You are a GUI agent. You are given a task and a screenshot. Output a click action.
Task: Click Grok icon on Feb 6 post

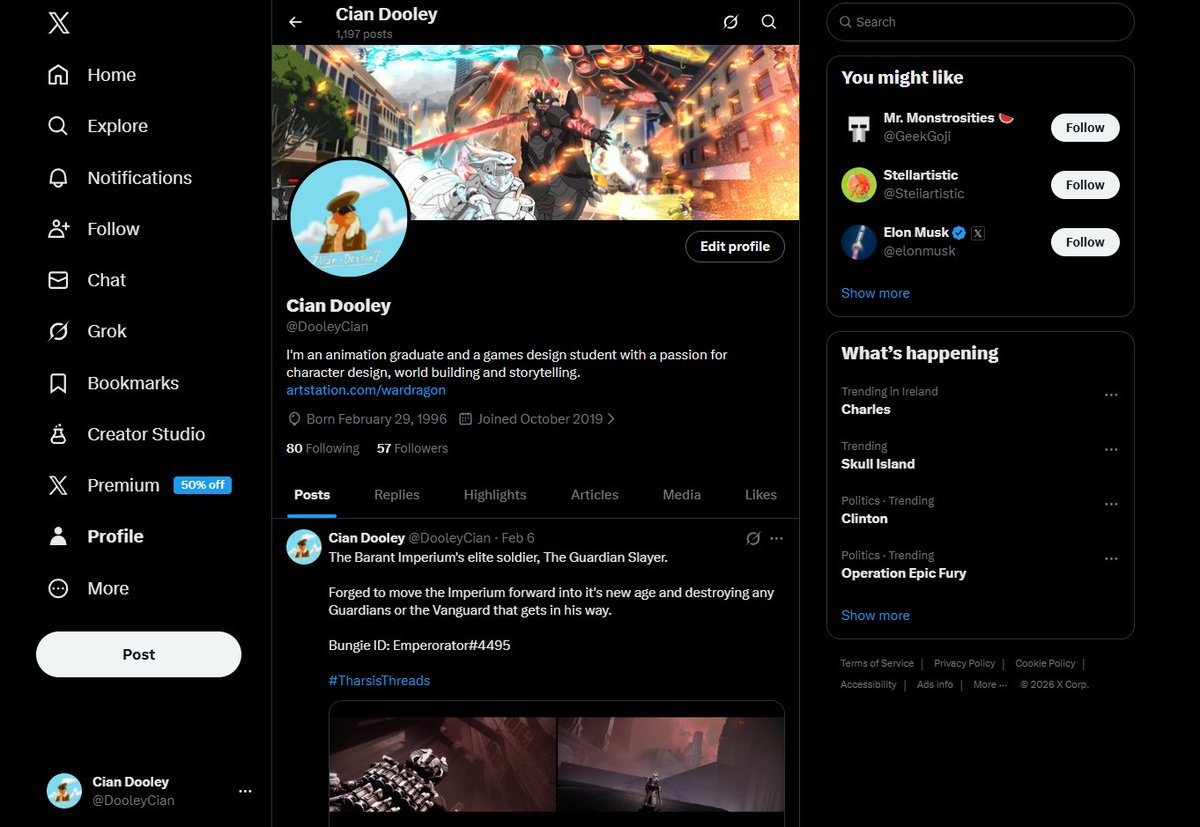(754, 538)
